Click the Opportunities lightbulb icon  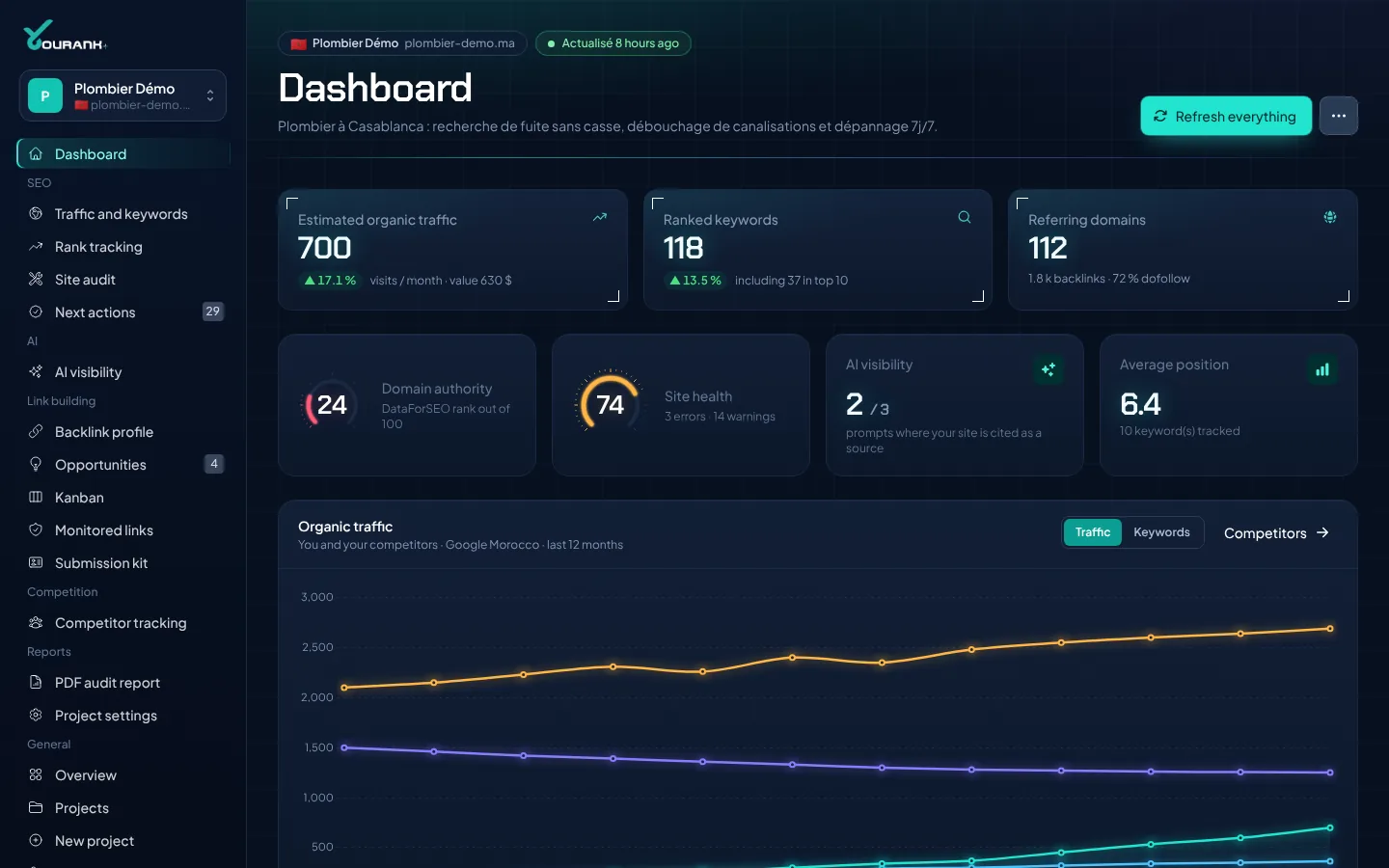point(36,464)
